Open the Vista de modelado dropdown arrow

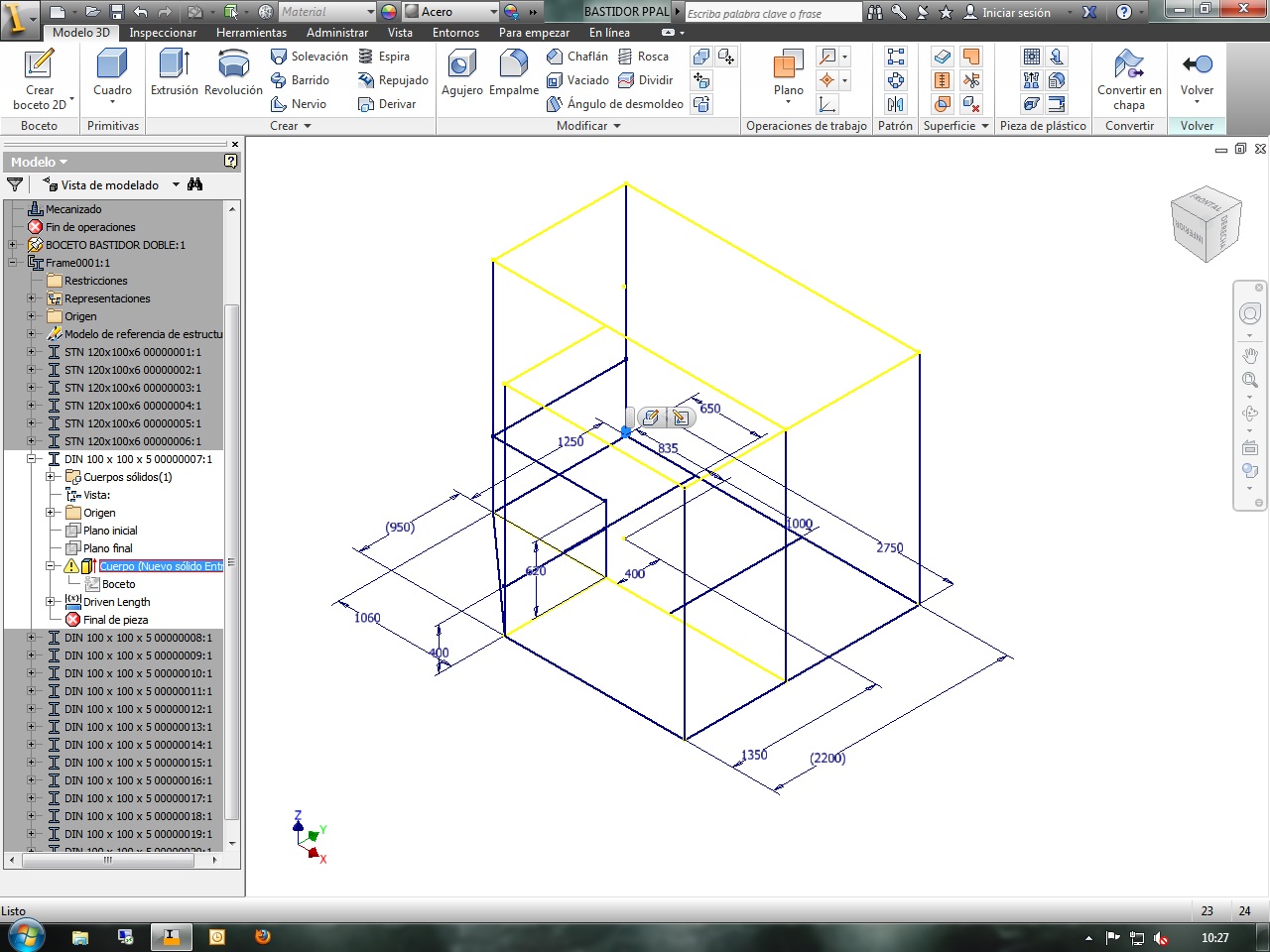[177, 184]
